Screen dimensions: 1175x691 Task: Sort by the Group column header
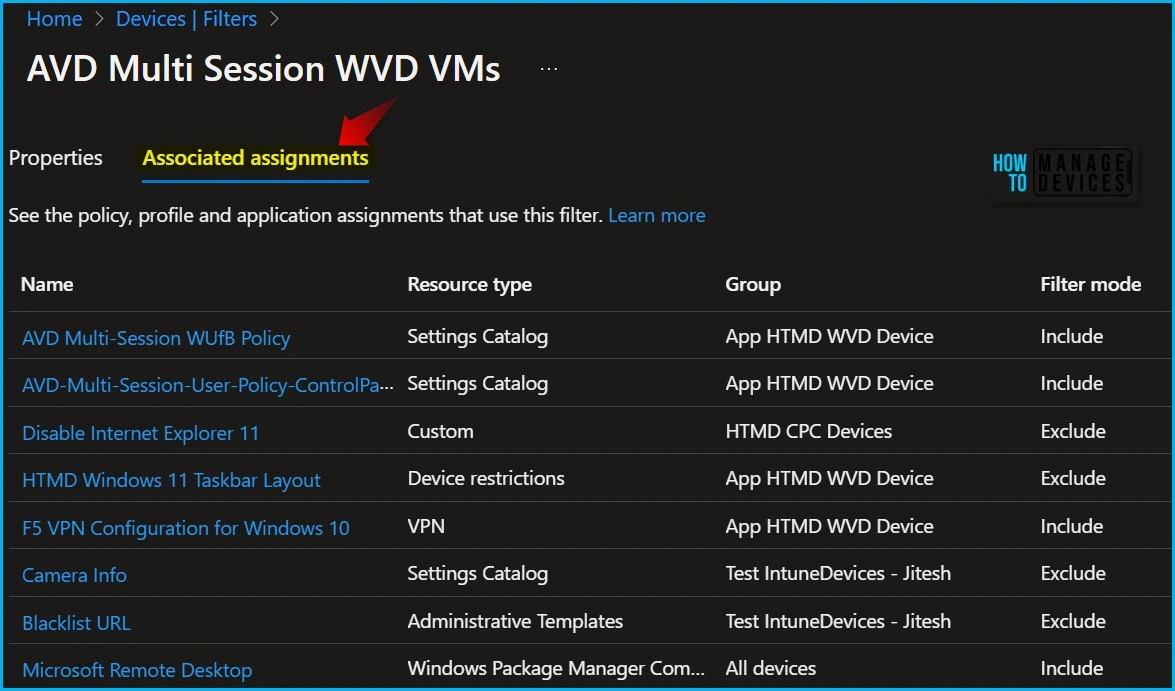click(x=753, y=285)
